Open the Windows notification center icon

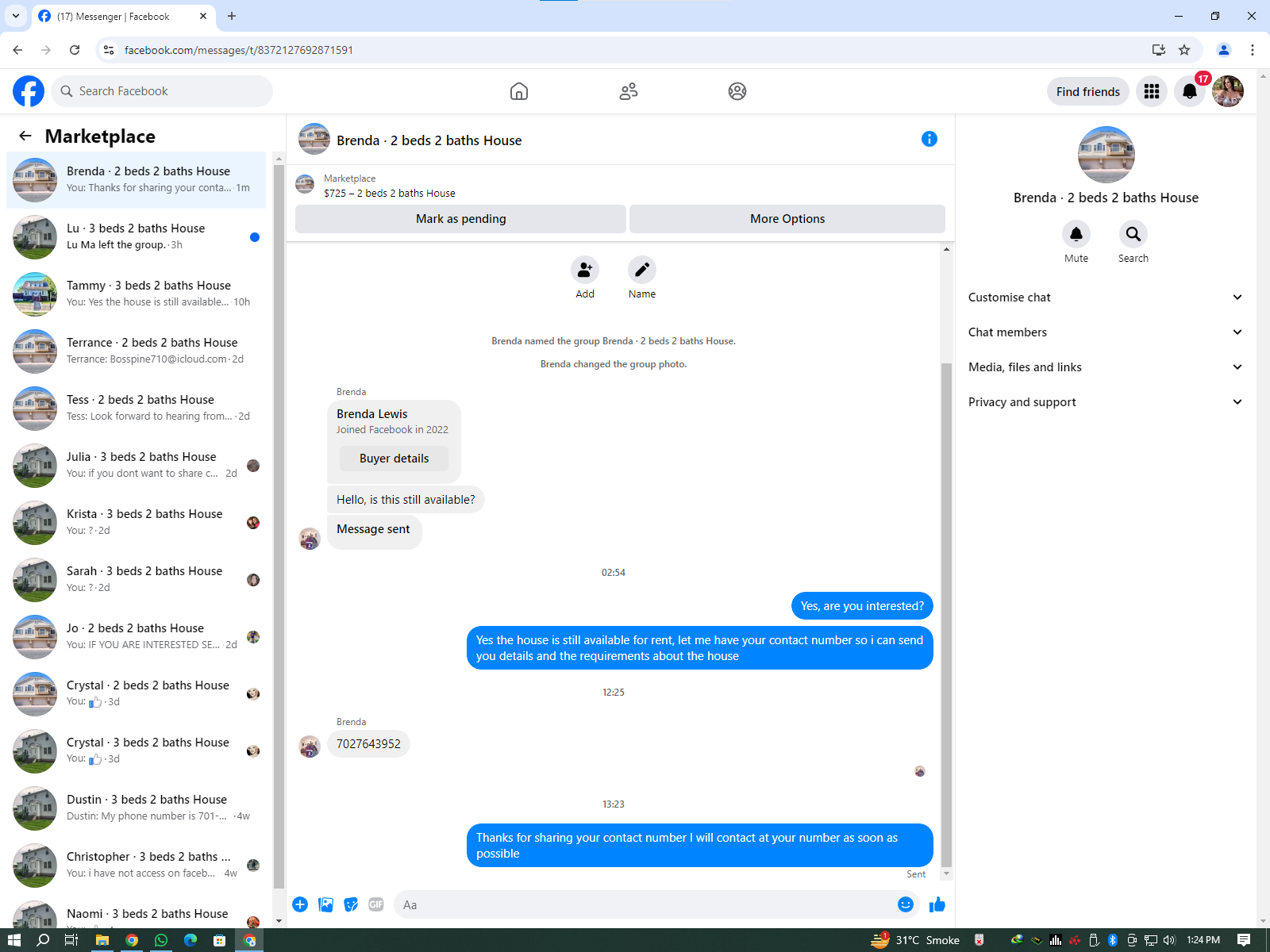1244,940
